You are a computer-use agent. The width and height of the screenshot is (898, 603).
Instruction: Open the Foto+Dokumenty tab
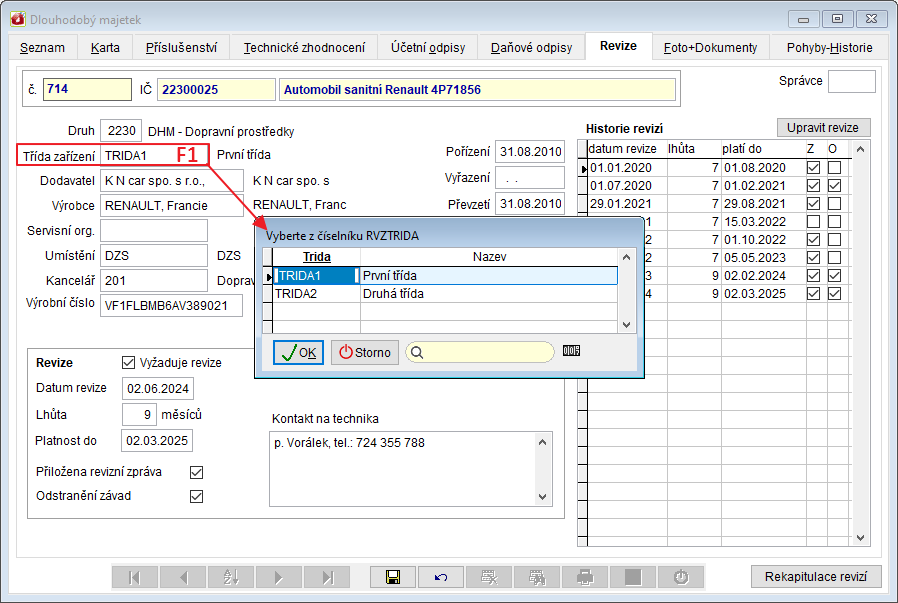coord(710,48)
